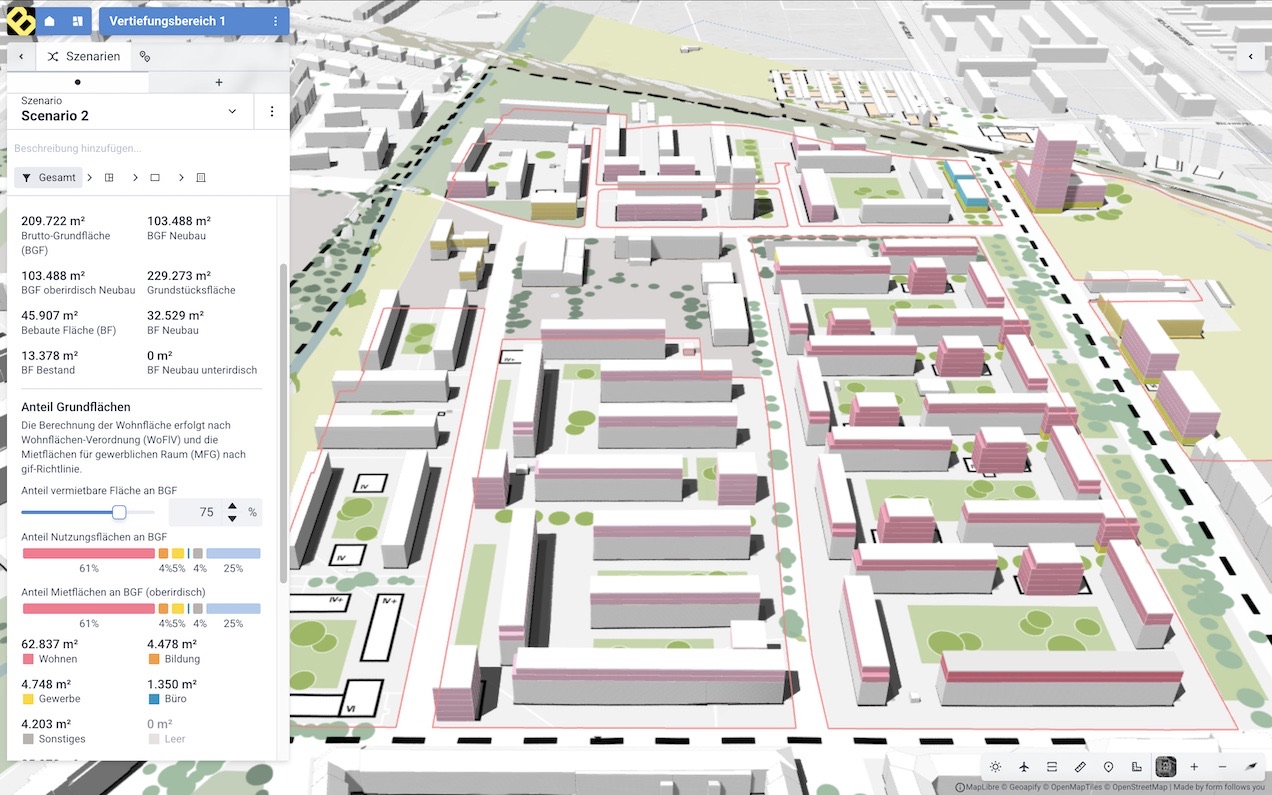Screen dimensions: 1272x795
Task: Expand the Scenario 2 dropdown
Action: (x=232, y=111)
